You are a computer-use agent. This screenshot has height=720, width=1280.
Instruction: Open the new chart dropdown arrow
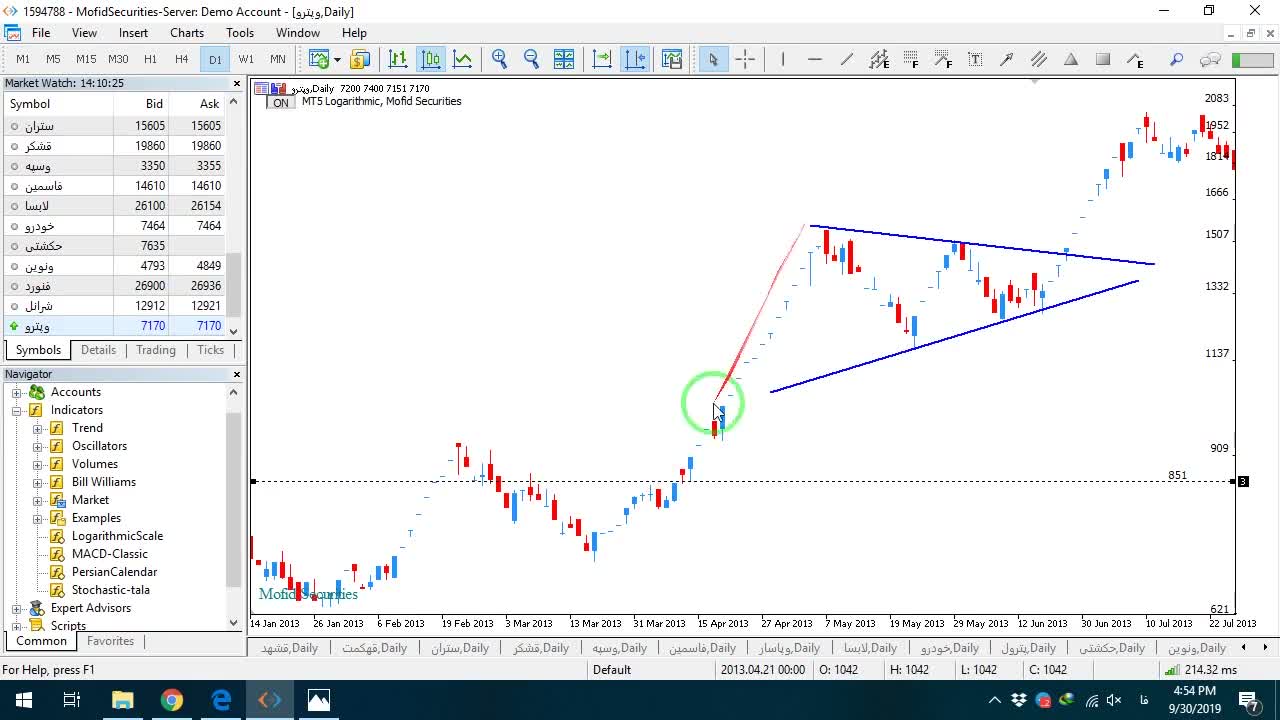[x=337, y=59]
